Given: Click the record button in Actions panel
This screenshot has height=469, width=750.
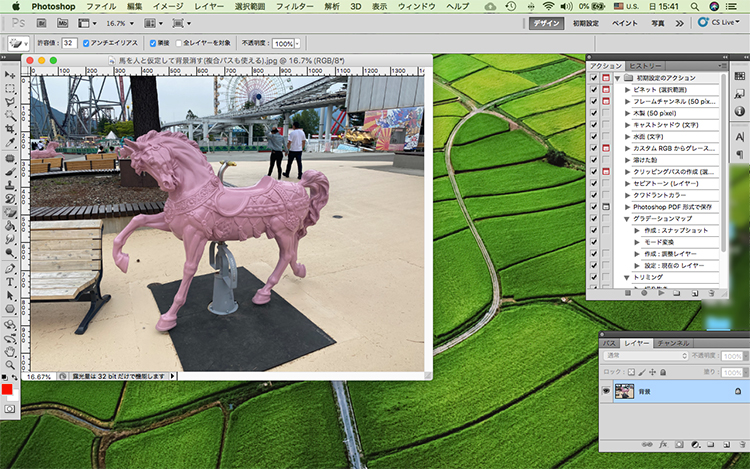Looking at the screenshot, I should coord(644,293).
